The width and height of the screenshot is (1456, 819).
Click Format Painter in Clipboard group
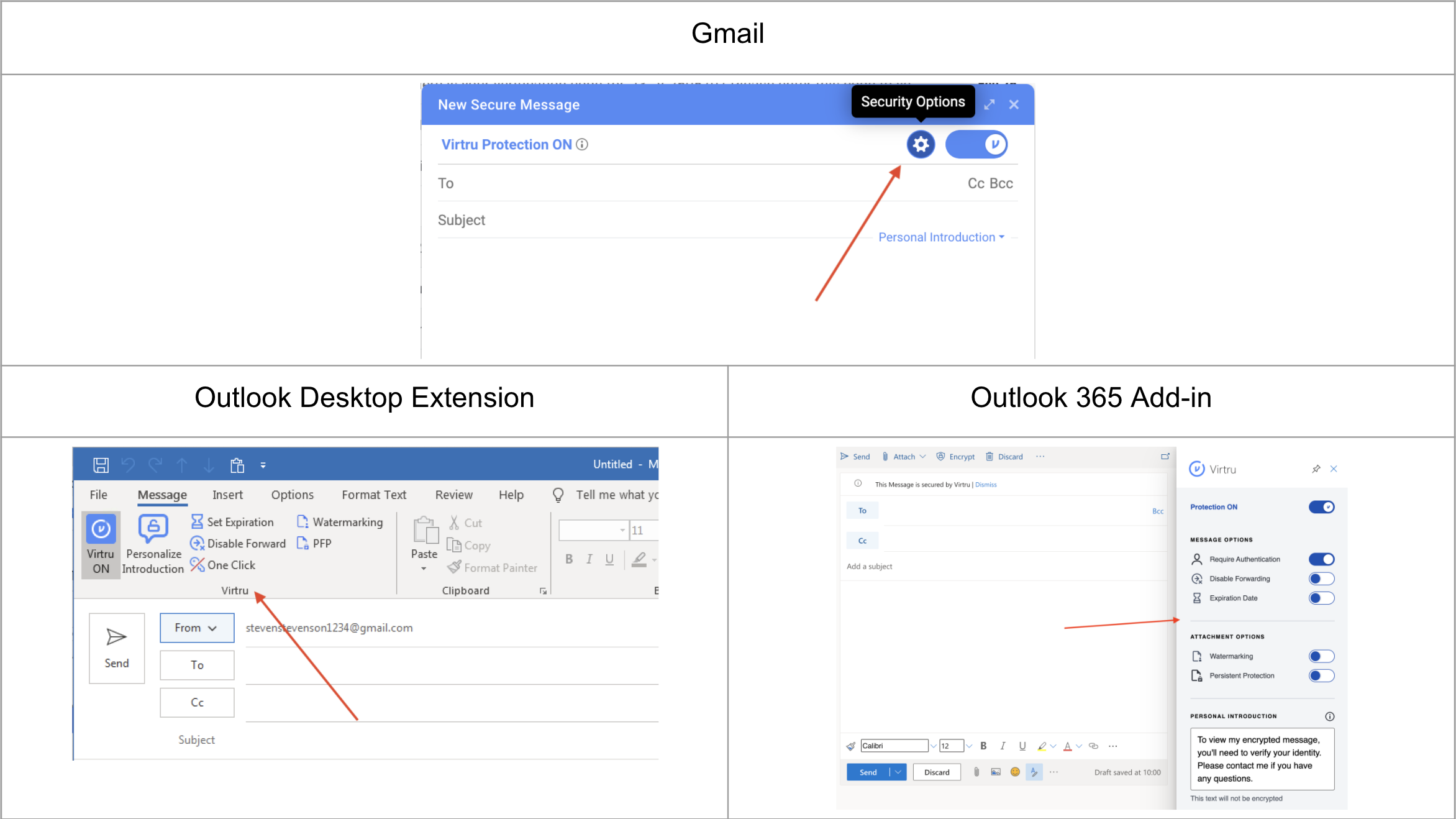pos(492,567)
